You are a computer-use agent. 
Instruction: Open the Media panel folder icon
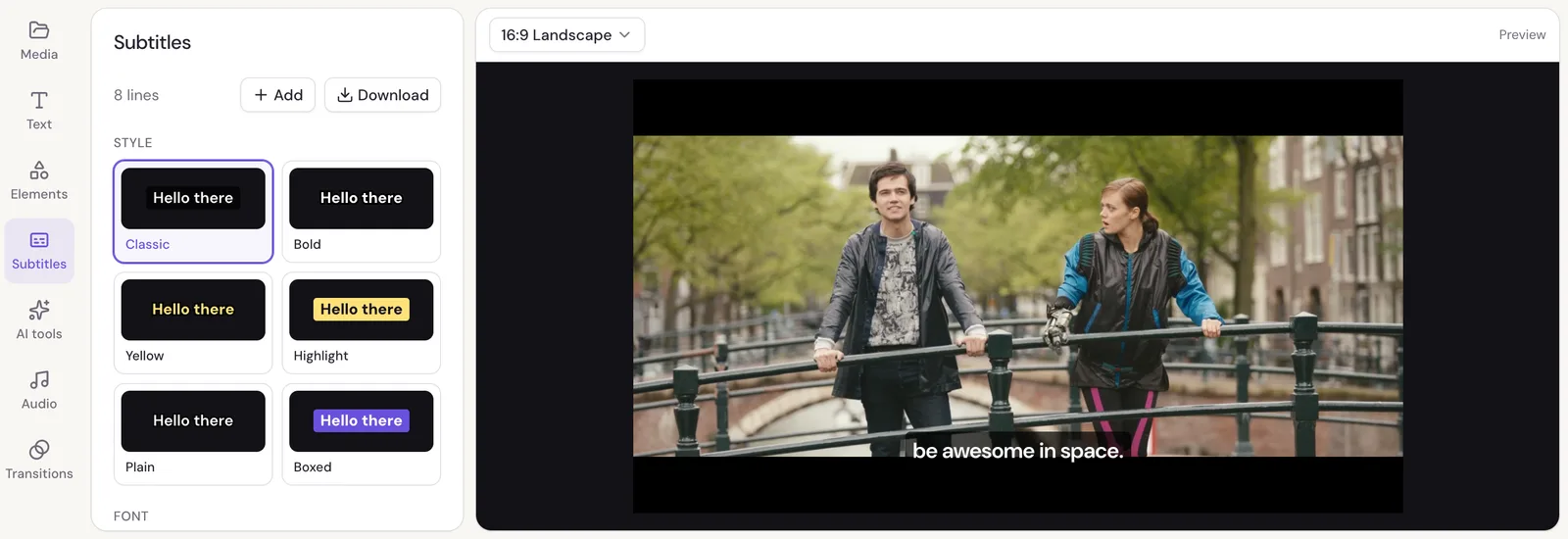click(x=39, y=30)
